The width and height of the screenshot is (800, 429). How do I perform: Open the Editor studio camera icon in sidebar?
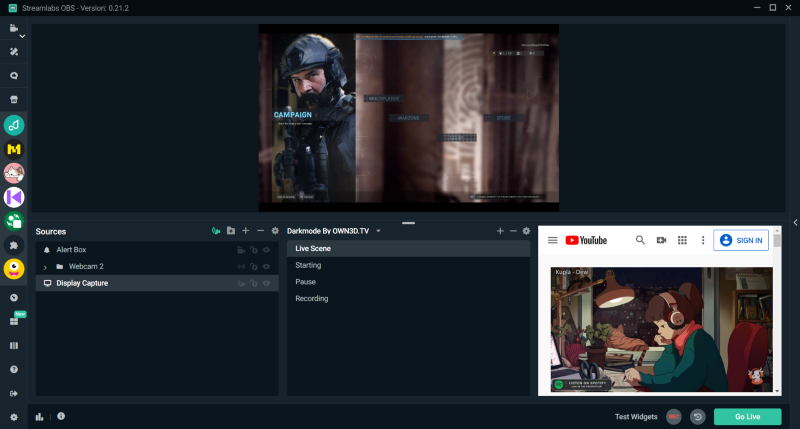pos(14,28)
